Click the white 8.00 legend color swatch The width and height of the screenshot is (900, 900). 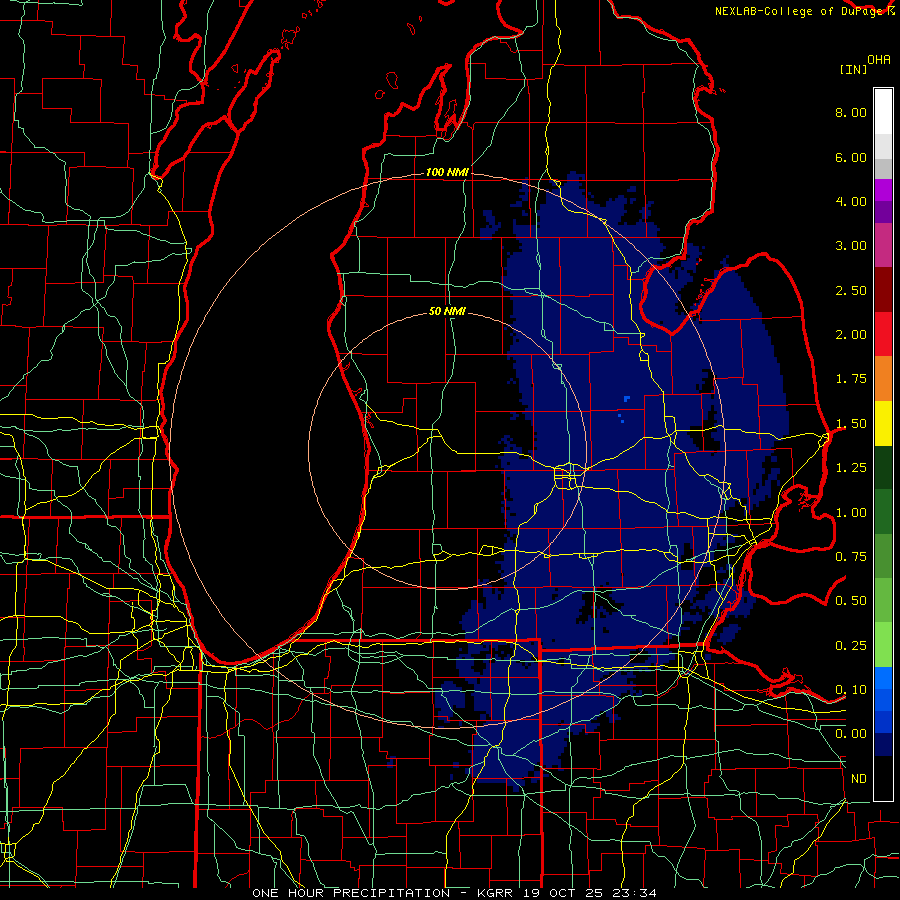[x=883, y=112]
